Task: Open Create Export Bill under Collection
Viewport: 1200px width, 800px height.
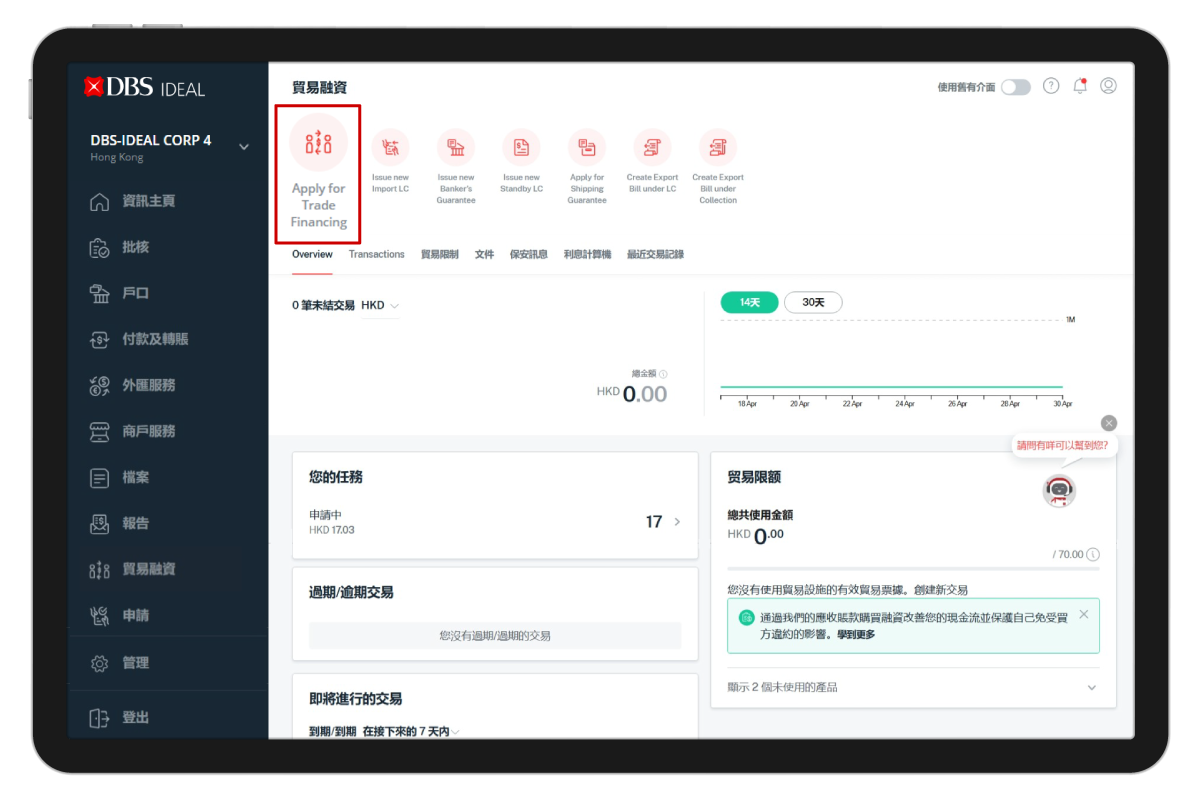Action: click(718, 148)
